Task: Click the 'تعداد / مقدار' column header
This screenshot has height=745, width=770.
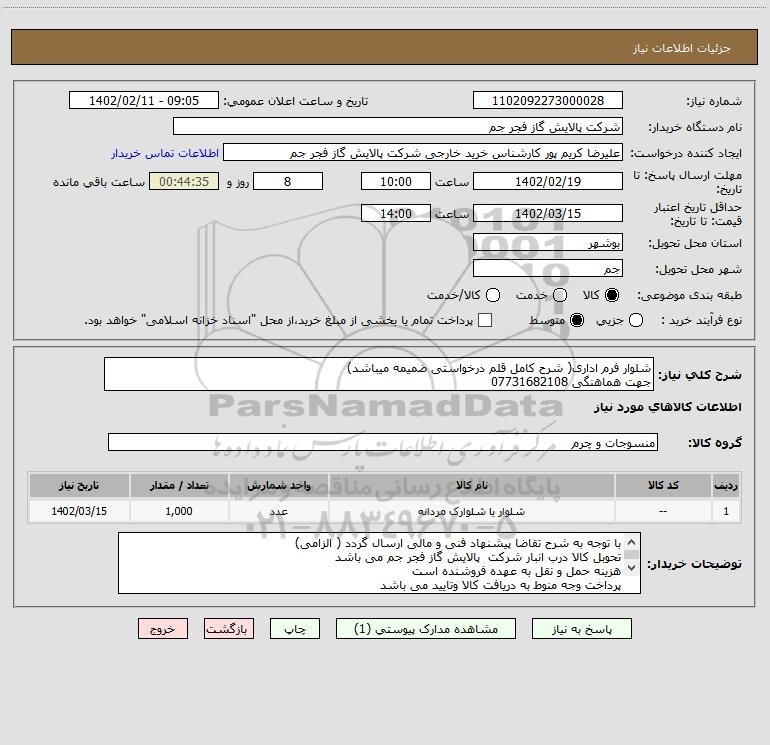Action: [x=179, y=485]
